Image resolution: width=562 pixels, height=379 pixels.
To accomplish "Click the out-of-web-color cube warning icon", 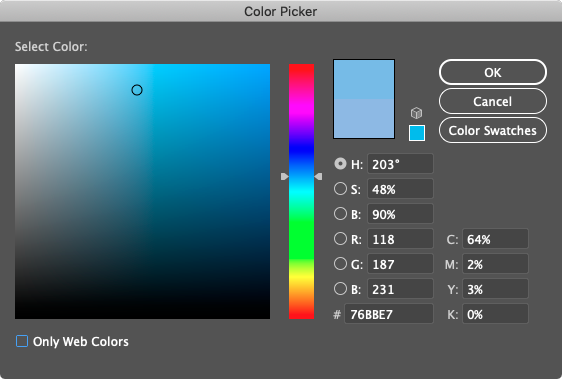I will pyautogui.click(x=416, y=113).
